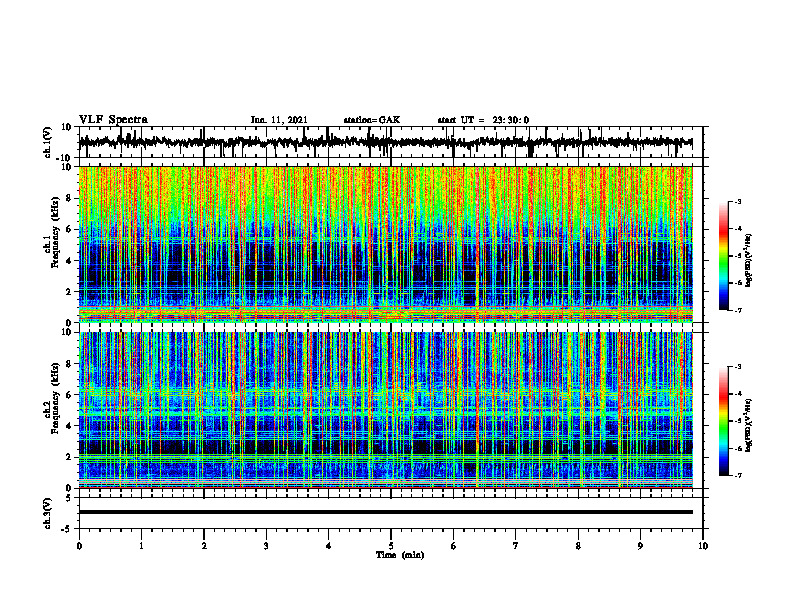Click the "-7" tick on lower color bar
The width and height of the screenshot is (792, 612).
(x=737, y=475)
